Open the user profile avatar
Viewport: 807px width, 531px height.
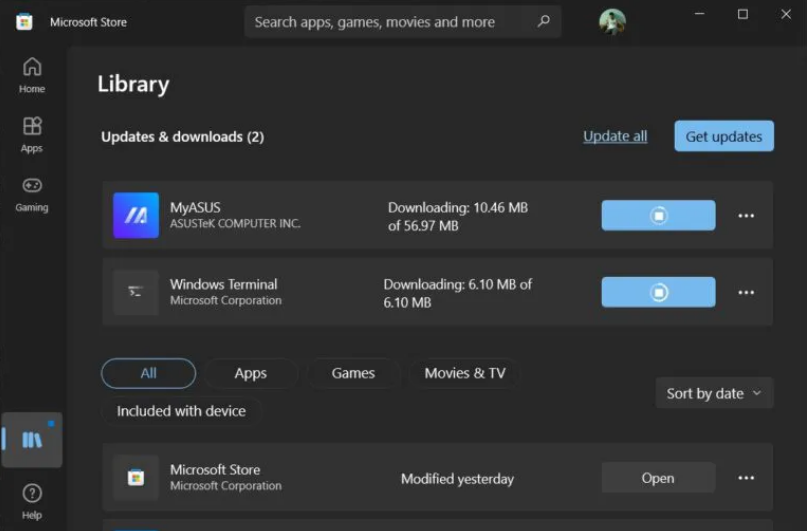[612, 21]
